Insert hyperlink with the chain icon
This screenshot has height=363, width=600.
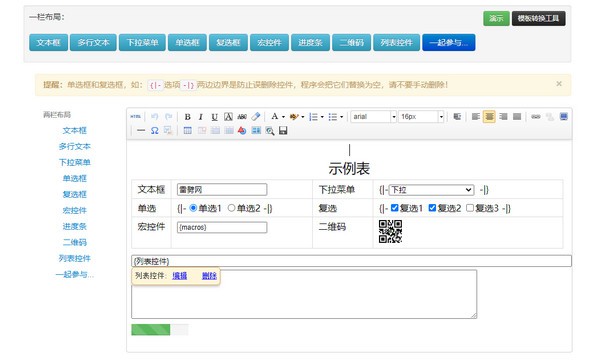tap(536, 116)
